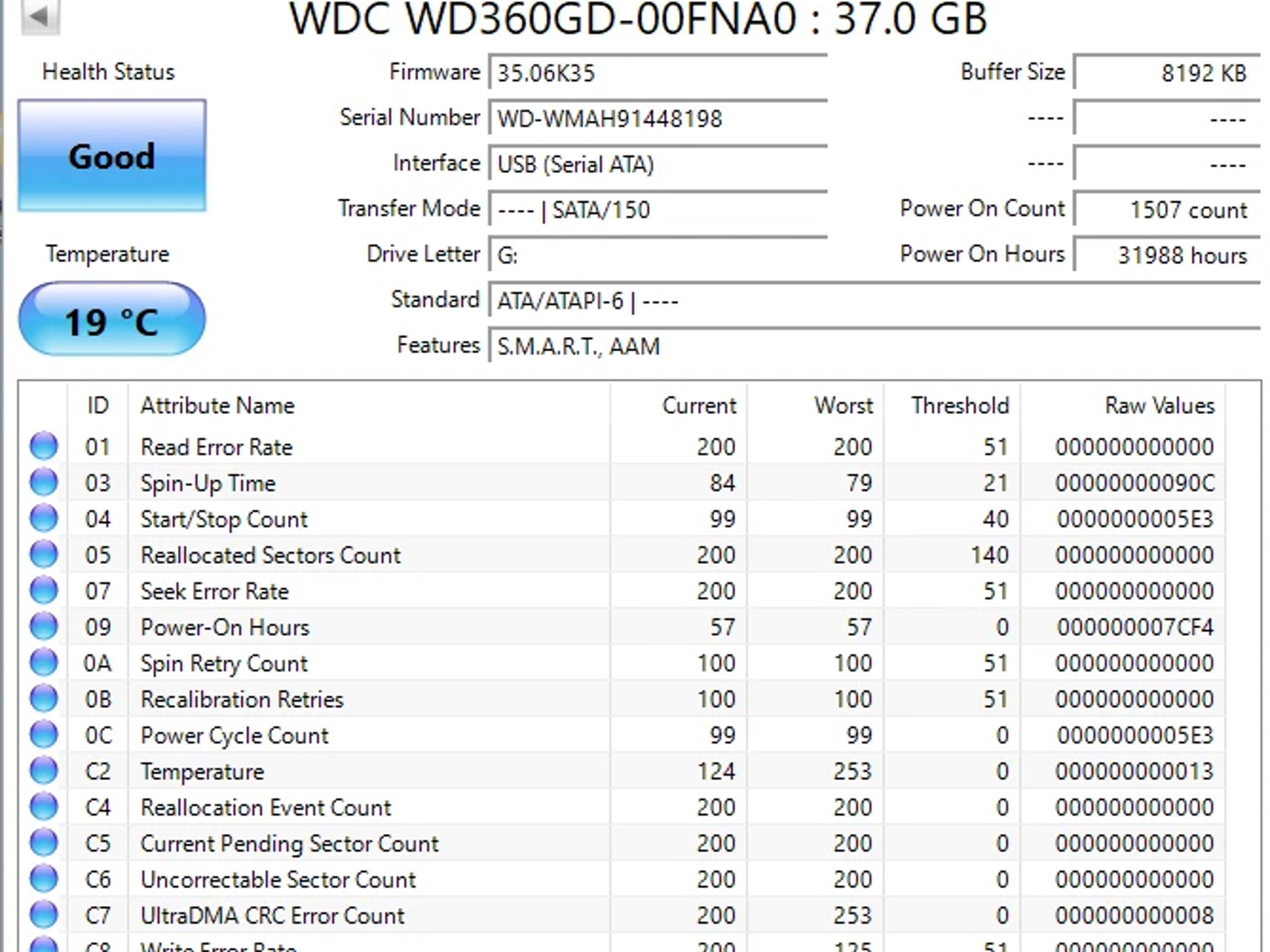Click the status icon for Spin-Up Time
1270x952 pixels.
[44, 482]
